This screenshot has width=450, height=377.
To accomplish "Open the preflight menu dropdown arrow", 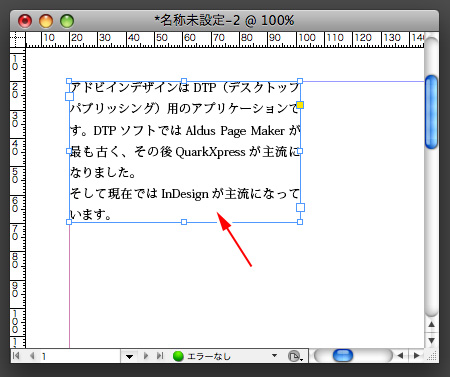I will (x=274, y=356).
